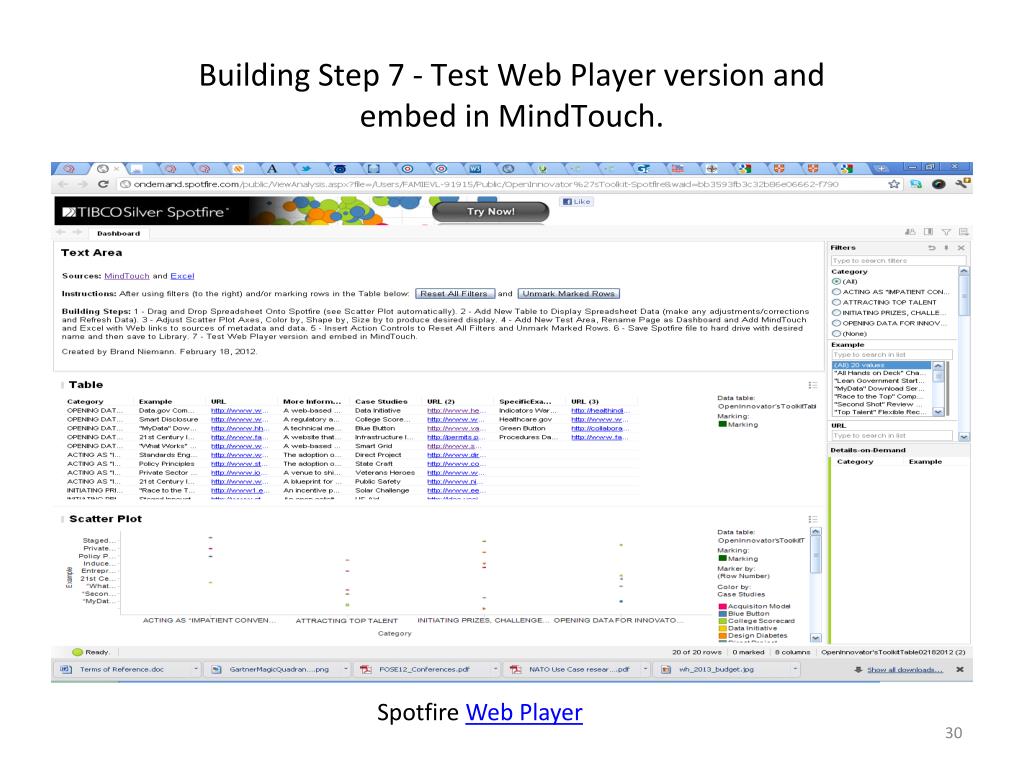Open Terms of Reference.doc download dropdown arrow

195,669
